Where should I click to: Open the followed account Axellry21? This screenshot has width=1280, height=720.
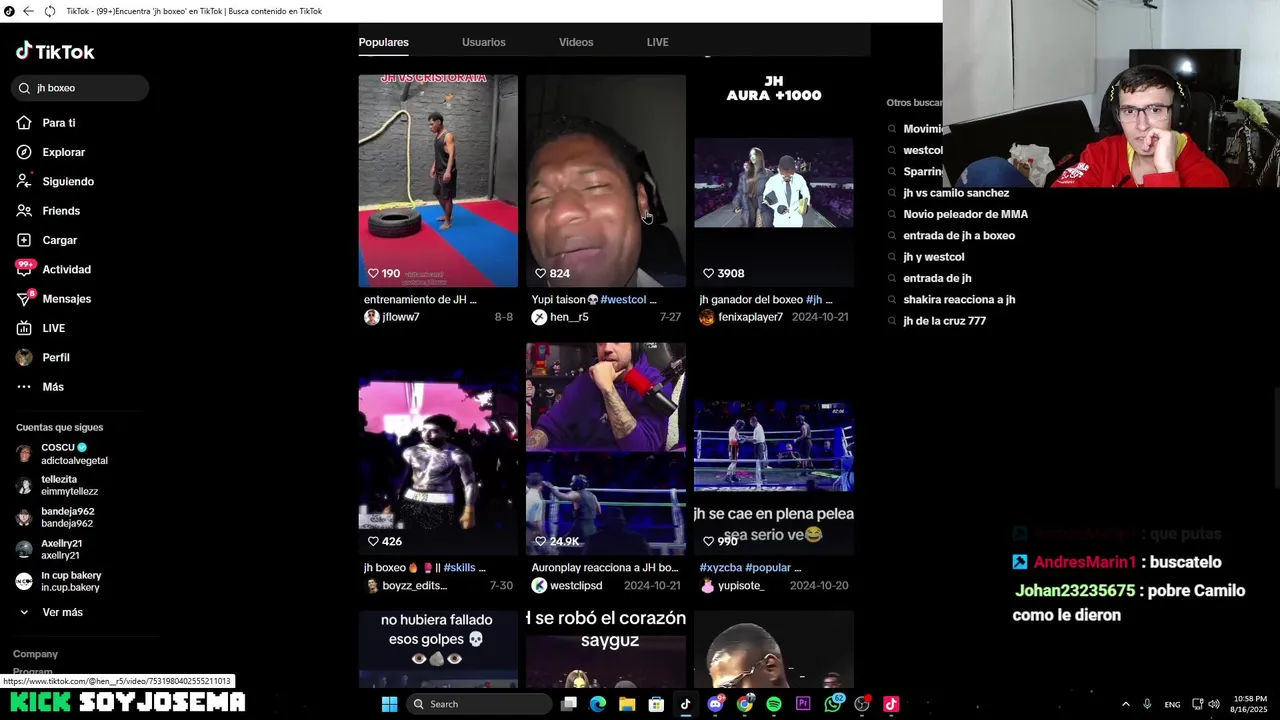[50, 549]
